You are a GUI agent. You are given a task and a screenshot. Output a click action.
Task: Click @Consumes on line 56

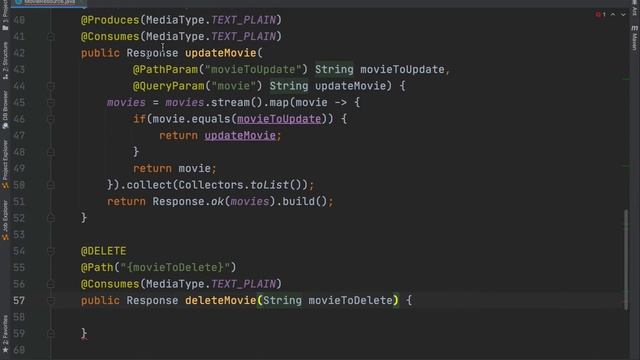[110, 284]
